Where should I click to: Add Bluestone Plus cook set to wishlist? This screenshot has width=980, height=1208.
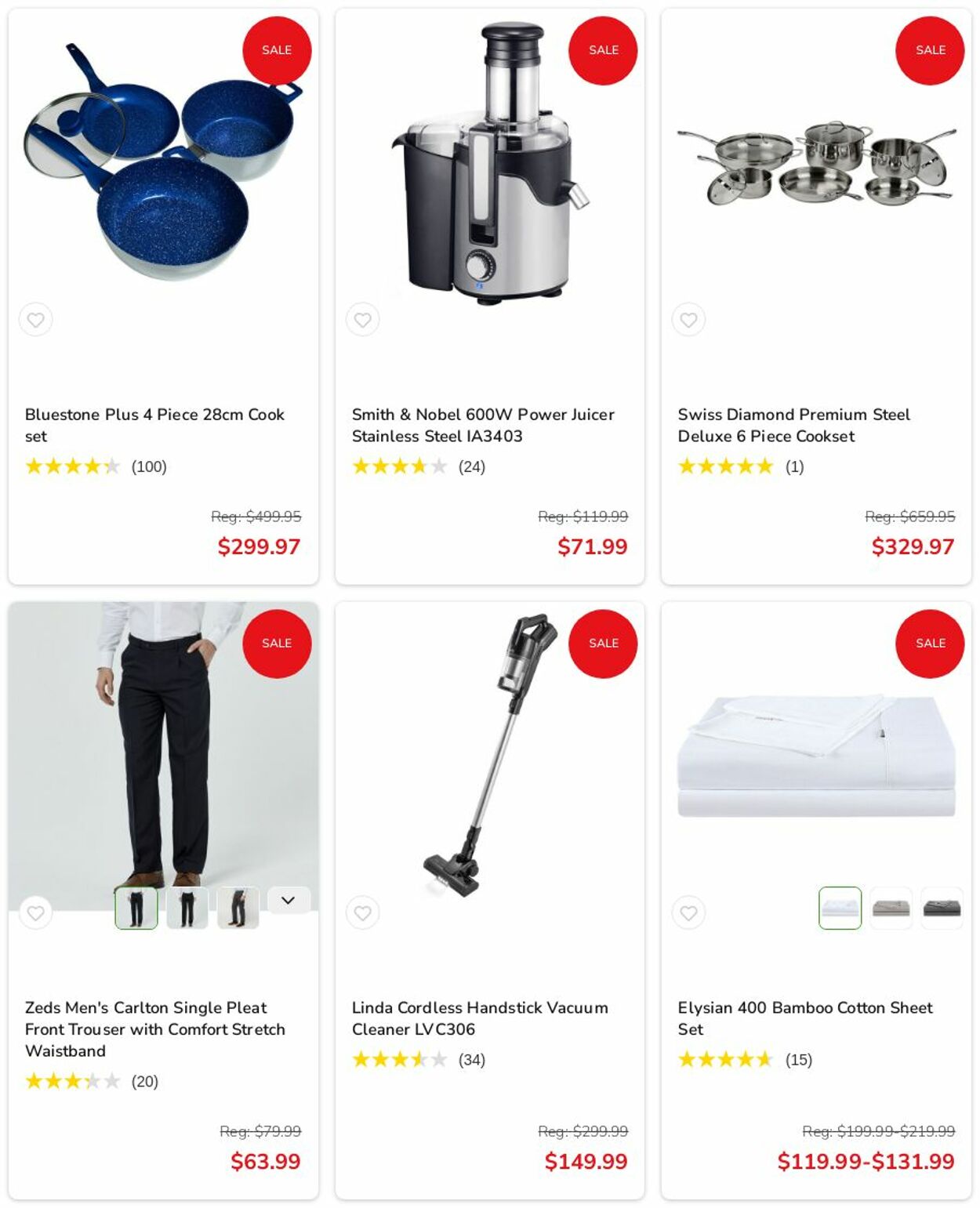36,320
